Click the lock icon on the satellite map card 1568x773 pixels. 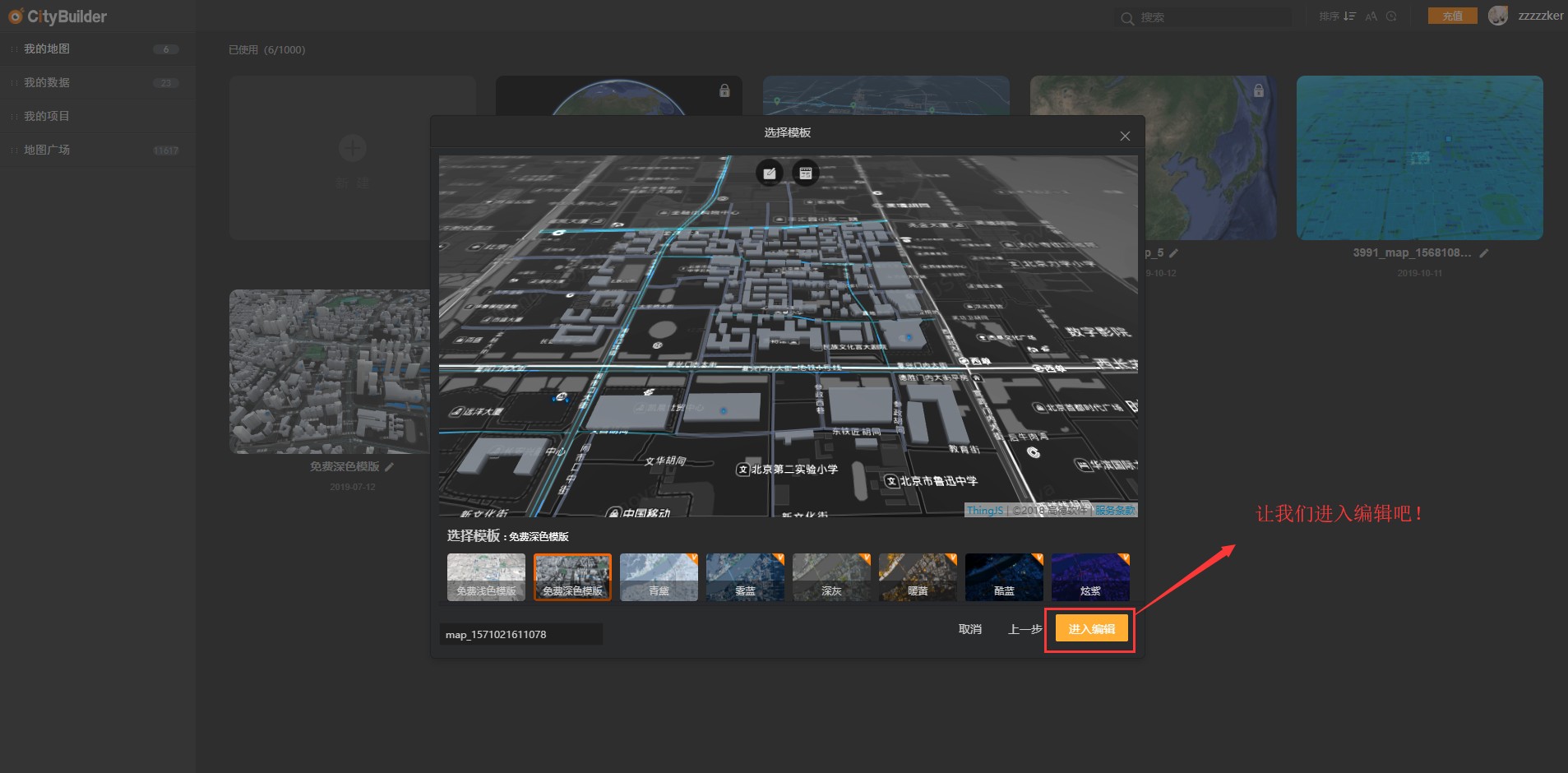(1258, 90)
